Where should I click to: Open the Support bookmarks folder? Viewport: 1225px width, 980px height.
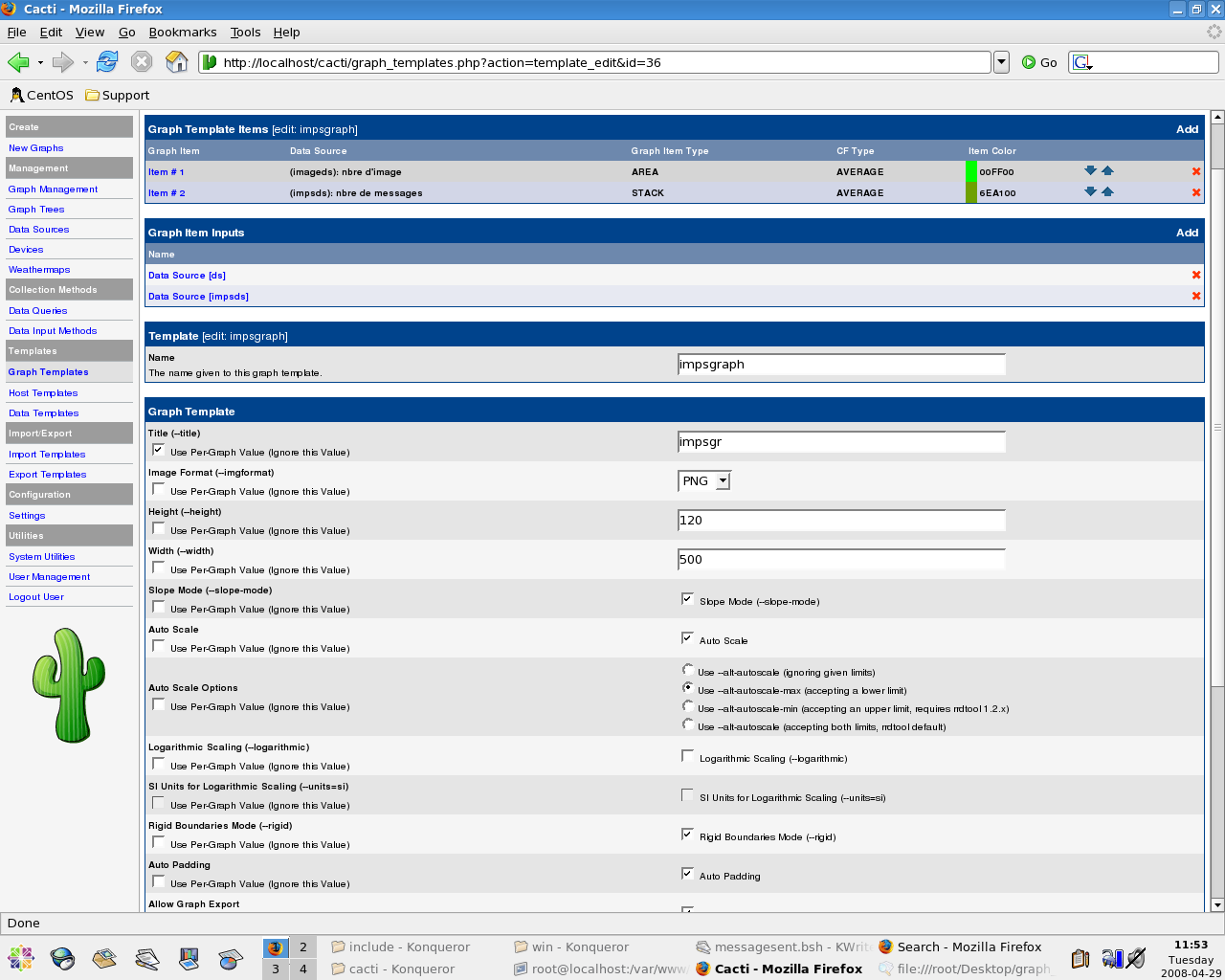click(x=118, y=95)
